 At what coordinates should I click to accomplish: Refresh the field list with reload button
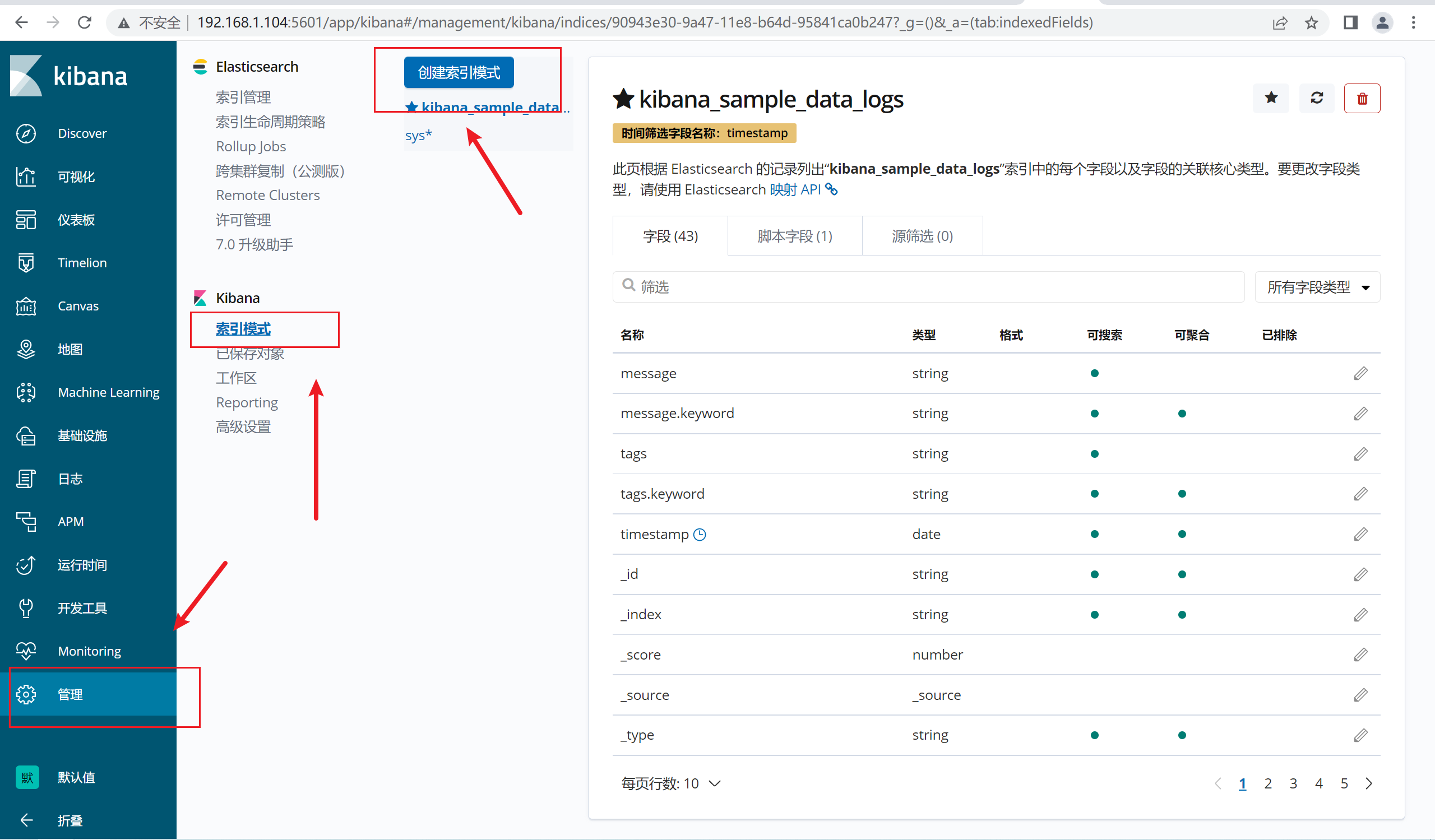tap(1317, 98)
